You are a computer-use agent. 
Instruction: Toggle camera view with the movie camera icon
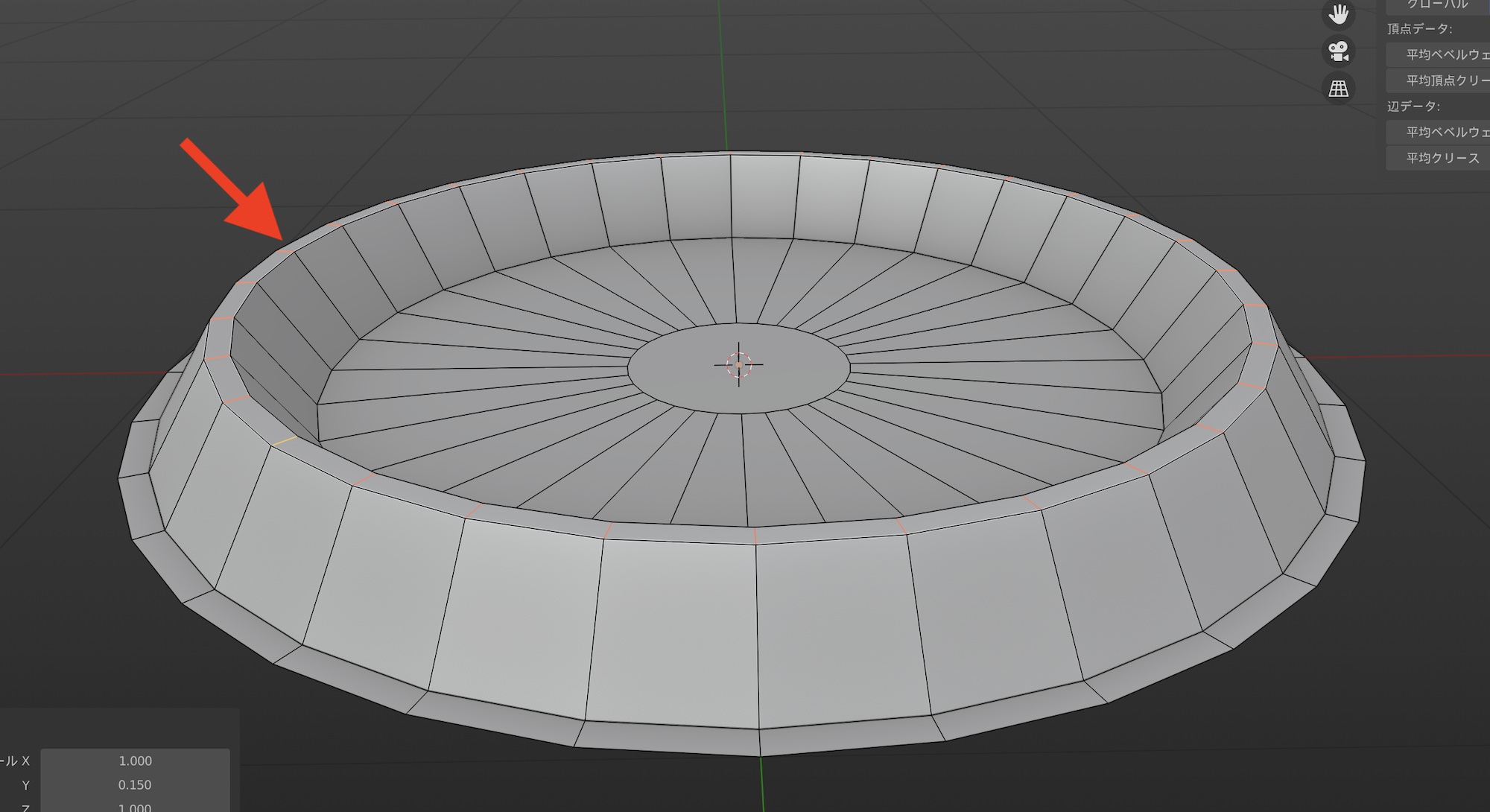point(1338,51)
